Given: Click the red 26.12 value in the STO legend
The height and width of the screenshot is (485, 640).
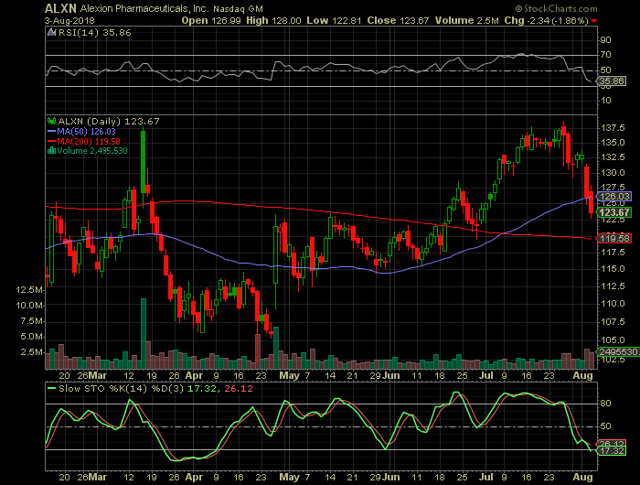Looking at the screenshot, I should pos(238,389).
